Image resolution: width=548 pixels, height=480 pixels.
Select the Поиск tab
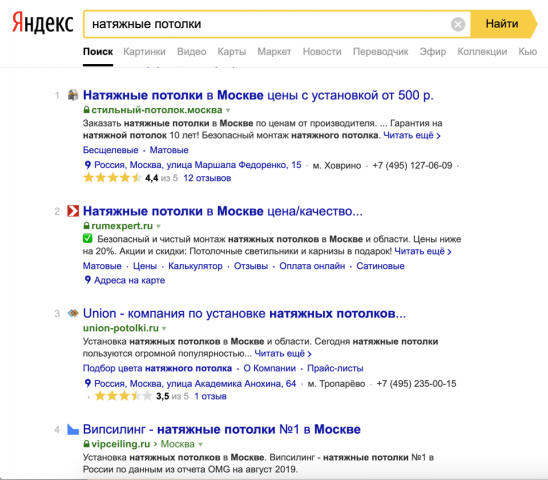pyautogui.click(x=98, y=52)
